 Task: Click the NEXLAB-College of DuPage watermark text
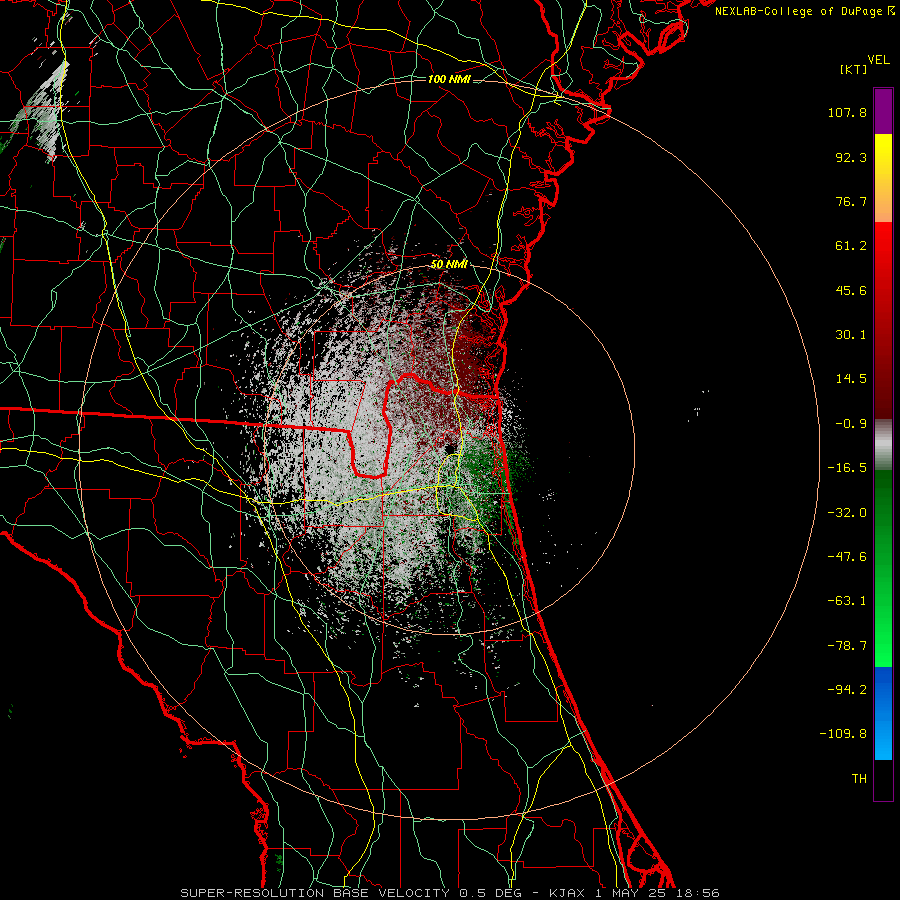[x=804, y=11]
